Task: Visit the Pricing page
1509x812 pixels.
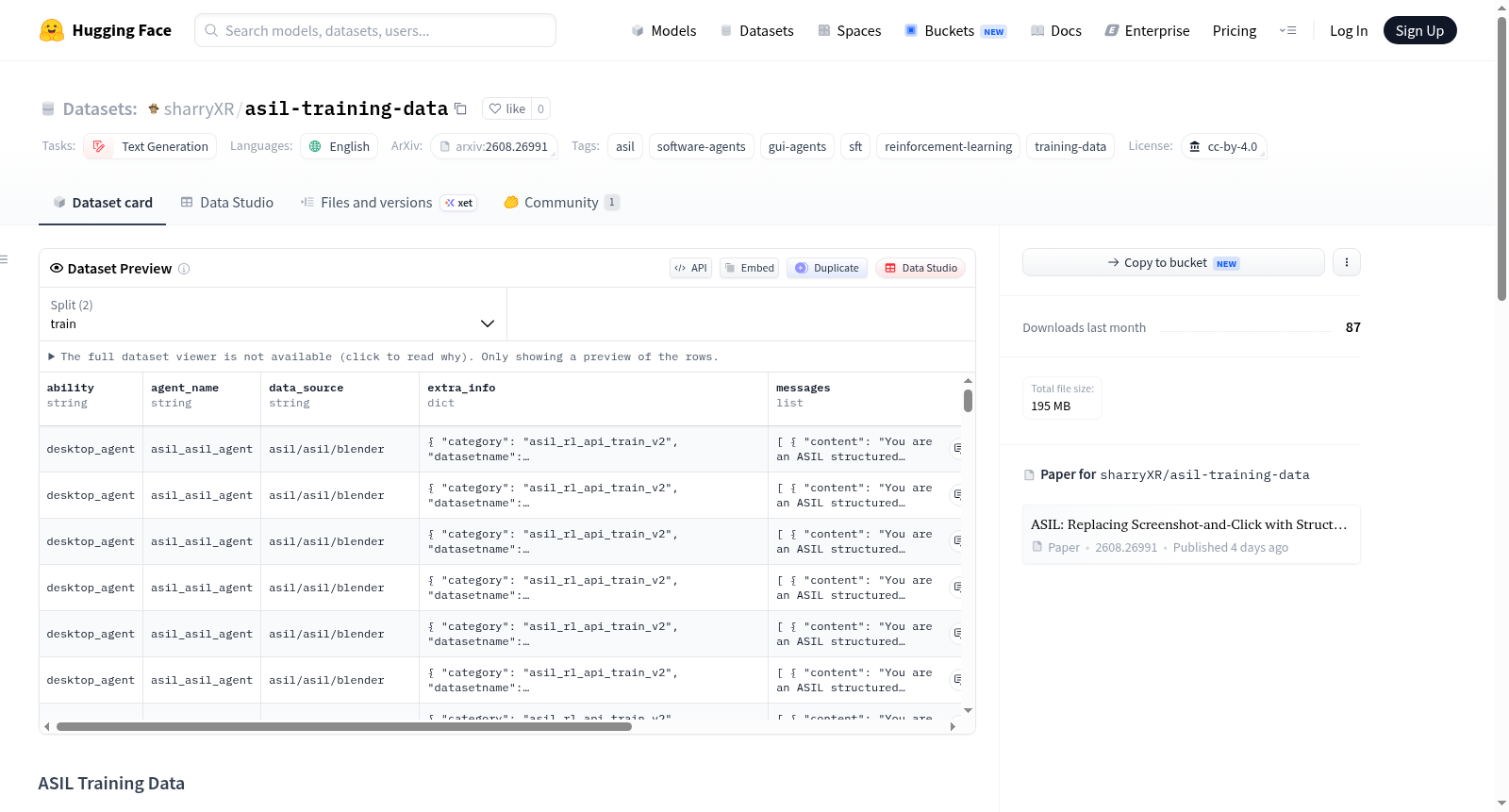Action: point(1235,30)
